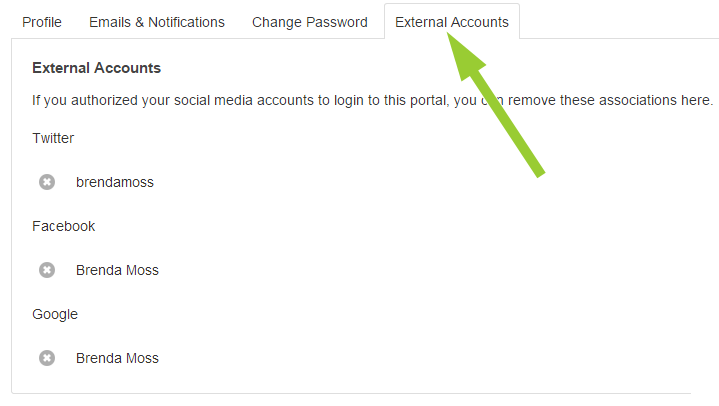719x406 pixels.
Task: Remove the Facebook Brenda Moss association
Action: coord(47,270)
